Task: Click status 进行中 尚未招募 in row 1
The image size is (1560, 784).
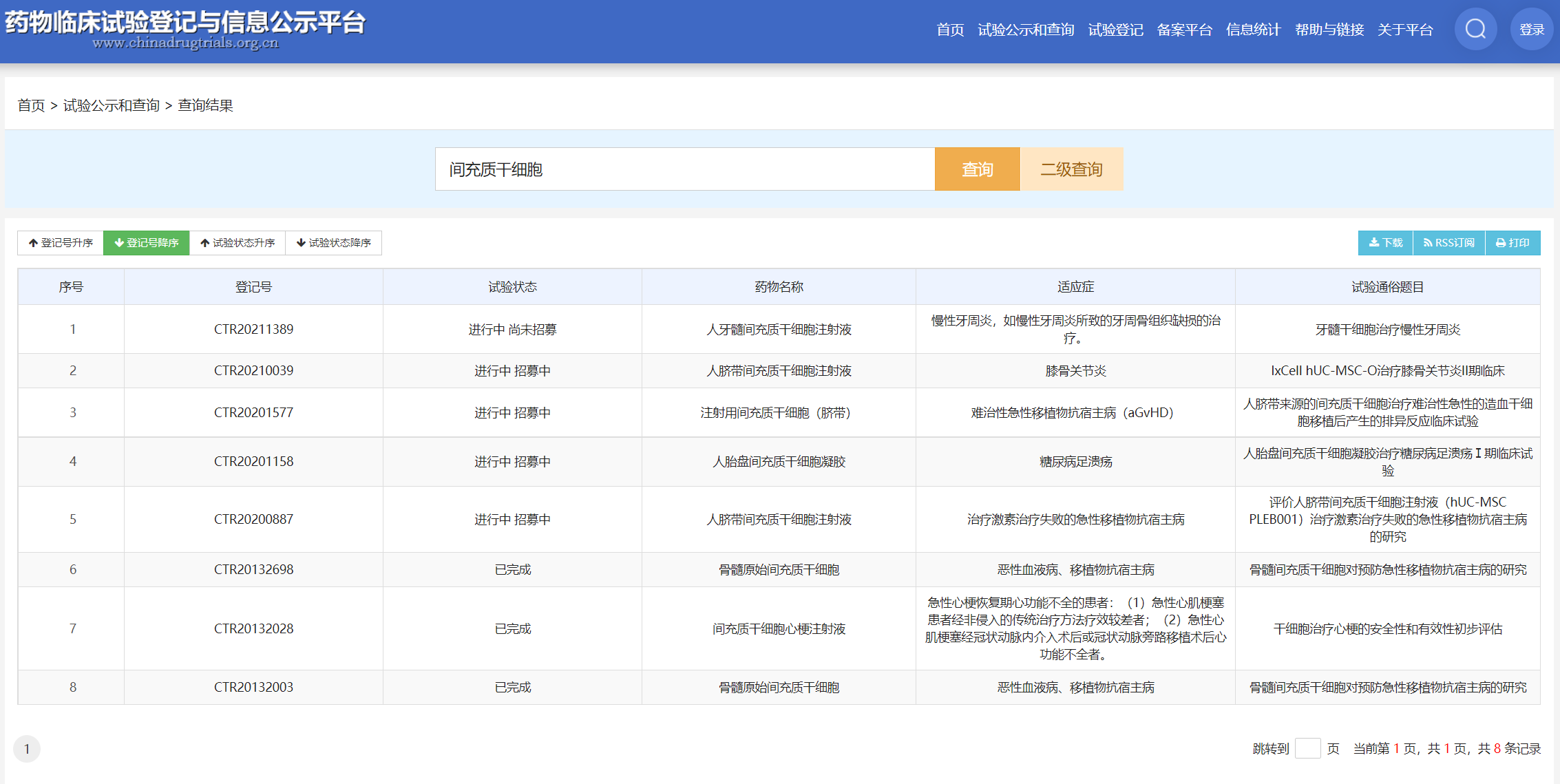Action: (x=512, y=329)
